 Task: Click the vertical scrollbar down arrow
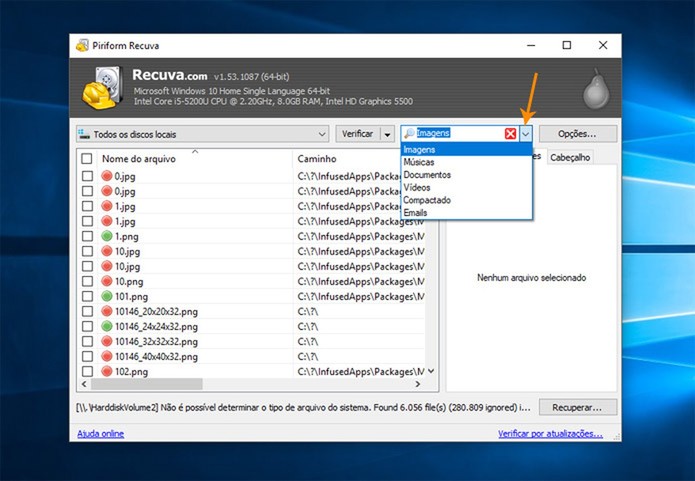(431, 371)
